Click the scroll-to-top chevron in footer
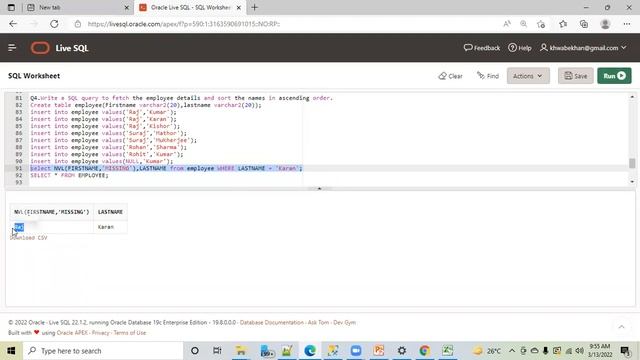The height and width of the screenshot is (360, 640). pos(621,327)
